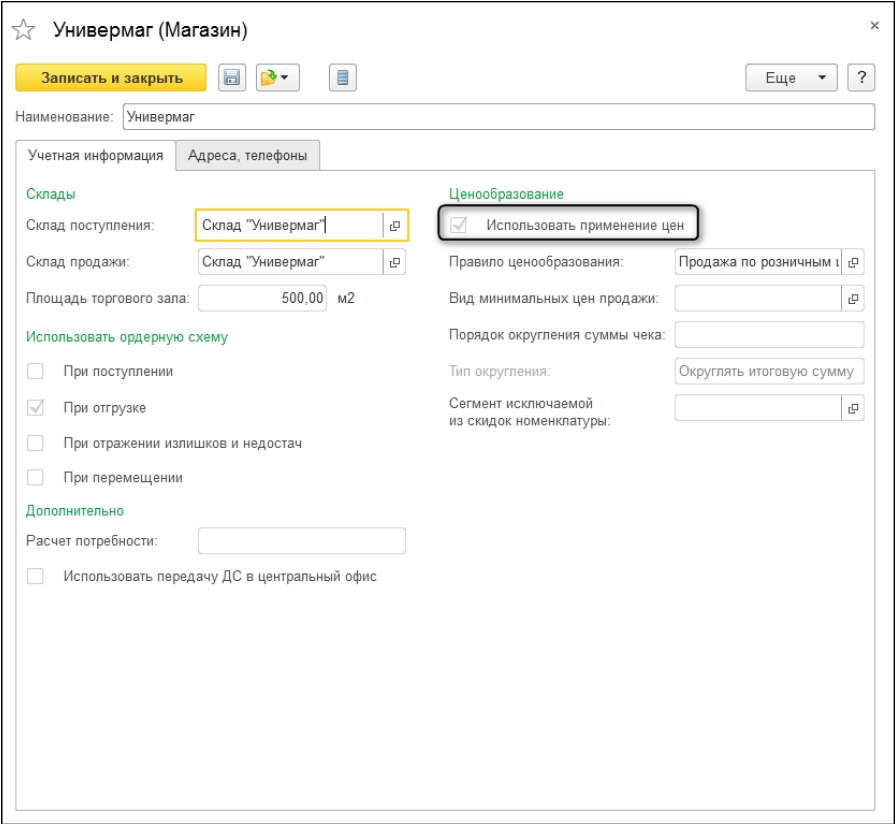This screenshot has width=895, height=824.
Task: Open the create-based-on icon dropdown
Action: [x=277, y=78]
